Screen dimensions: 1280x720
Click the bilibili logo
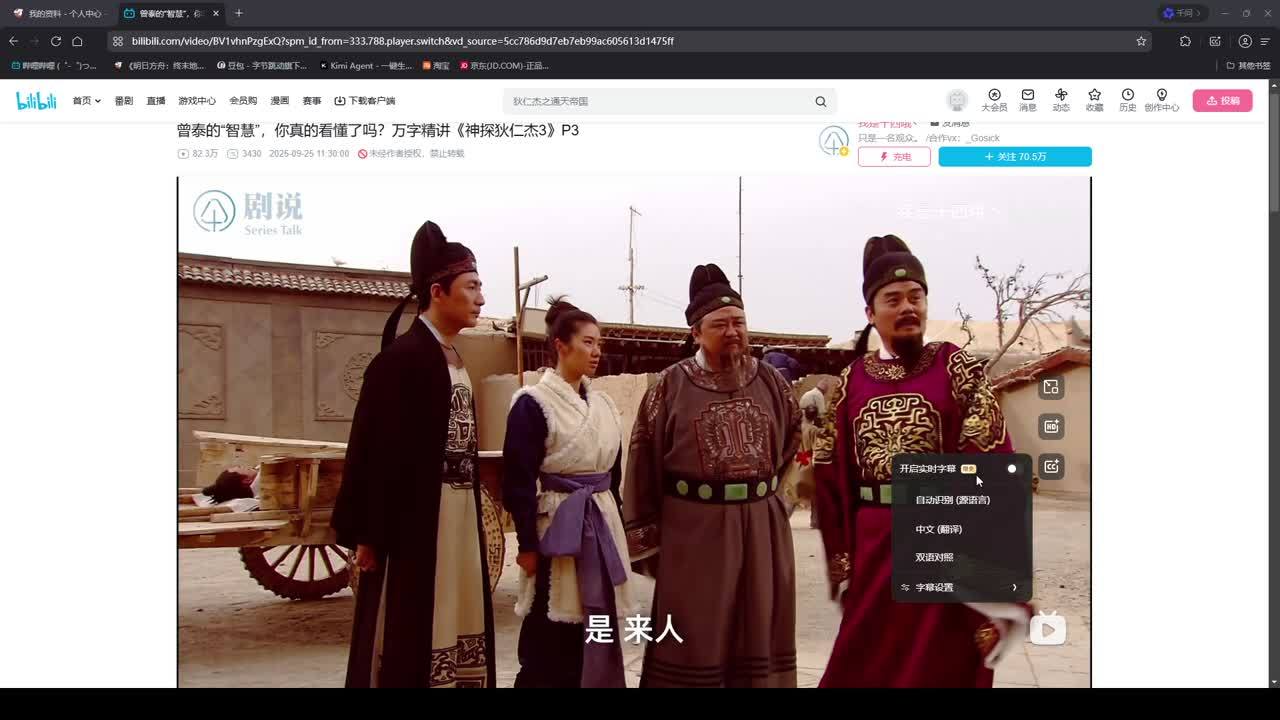coord(36,100)
